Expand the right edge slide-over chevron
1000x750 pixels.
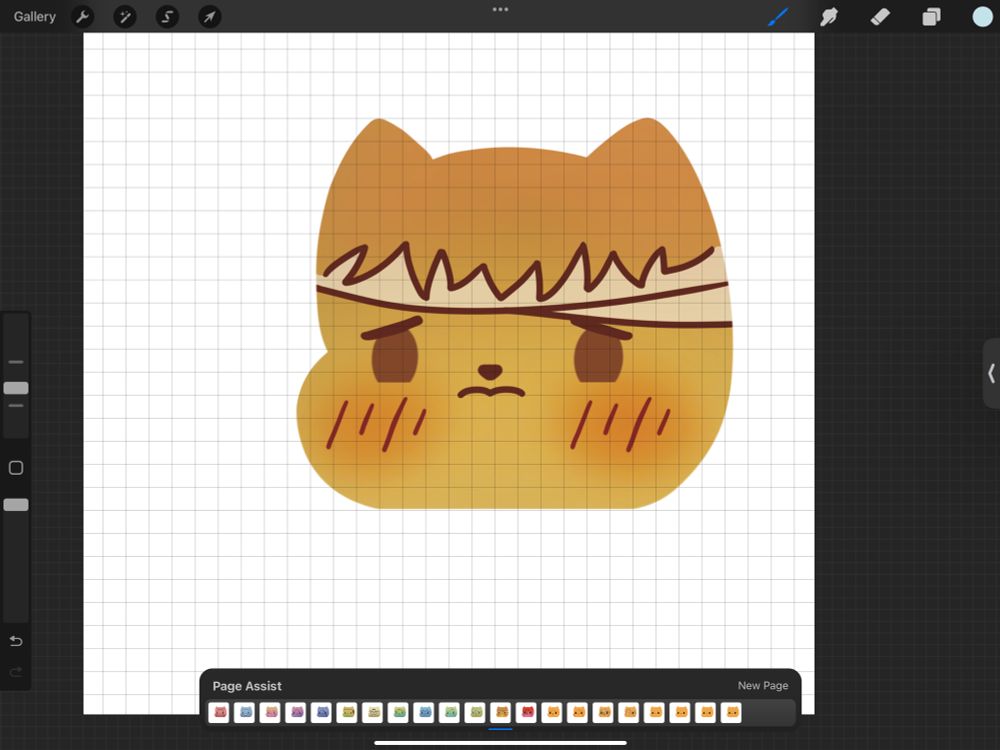click(992, 373)
